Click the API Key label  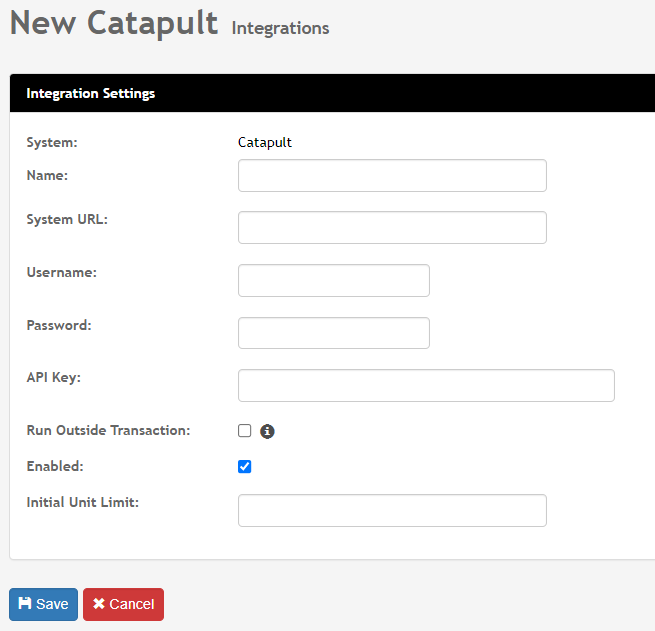[54, 377]
